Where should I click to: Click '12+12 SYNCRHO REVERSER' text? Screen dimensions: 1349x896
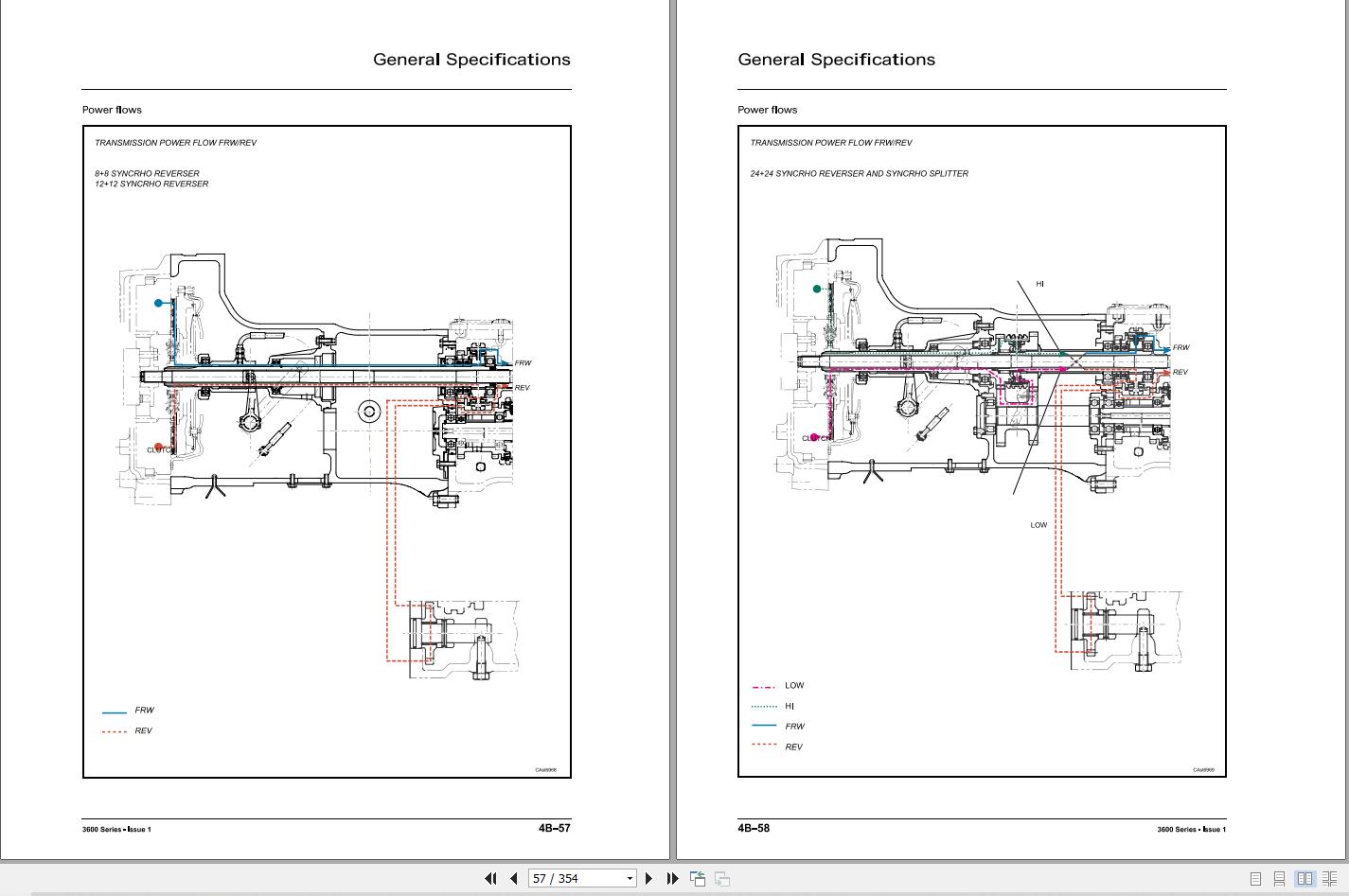[151, 184]
